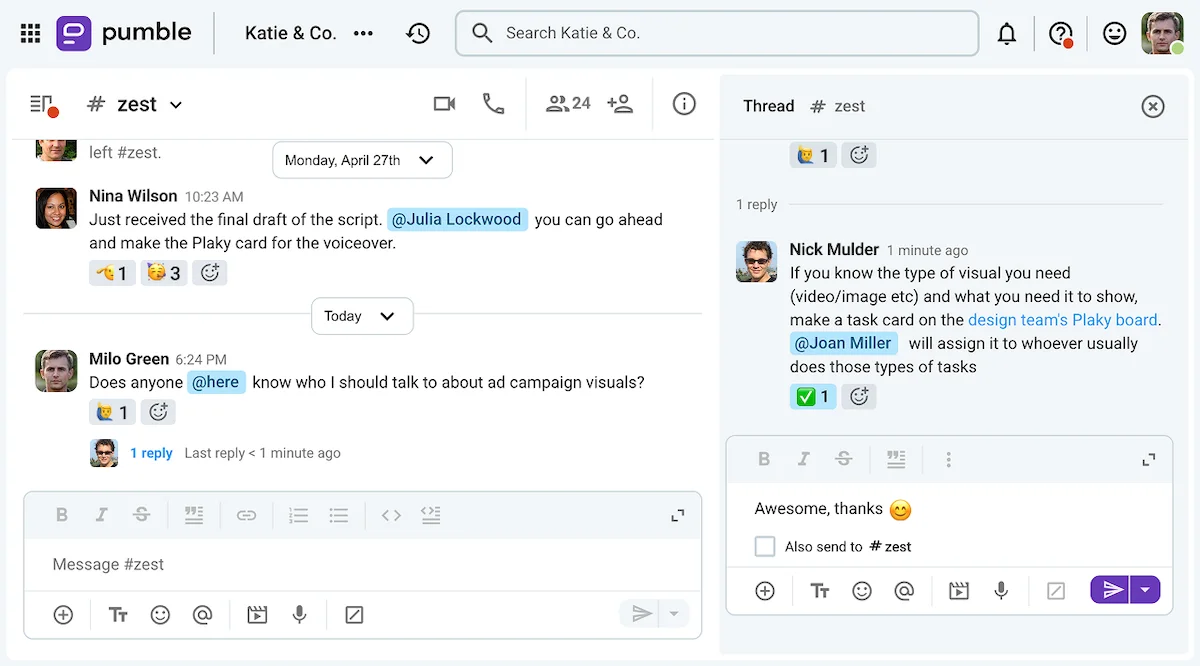This screenshot has width=1200, height=666.
Task: Toggle numbered list in message editor
Action: coord(298,515)
